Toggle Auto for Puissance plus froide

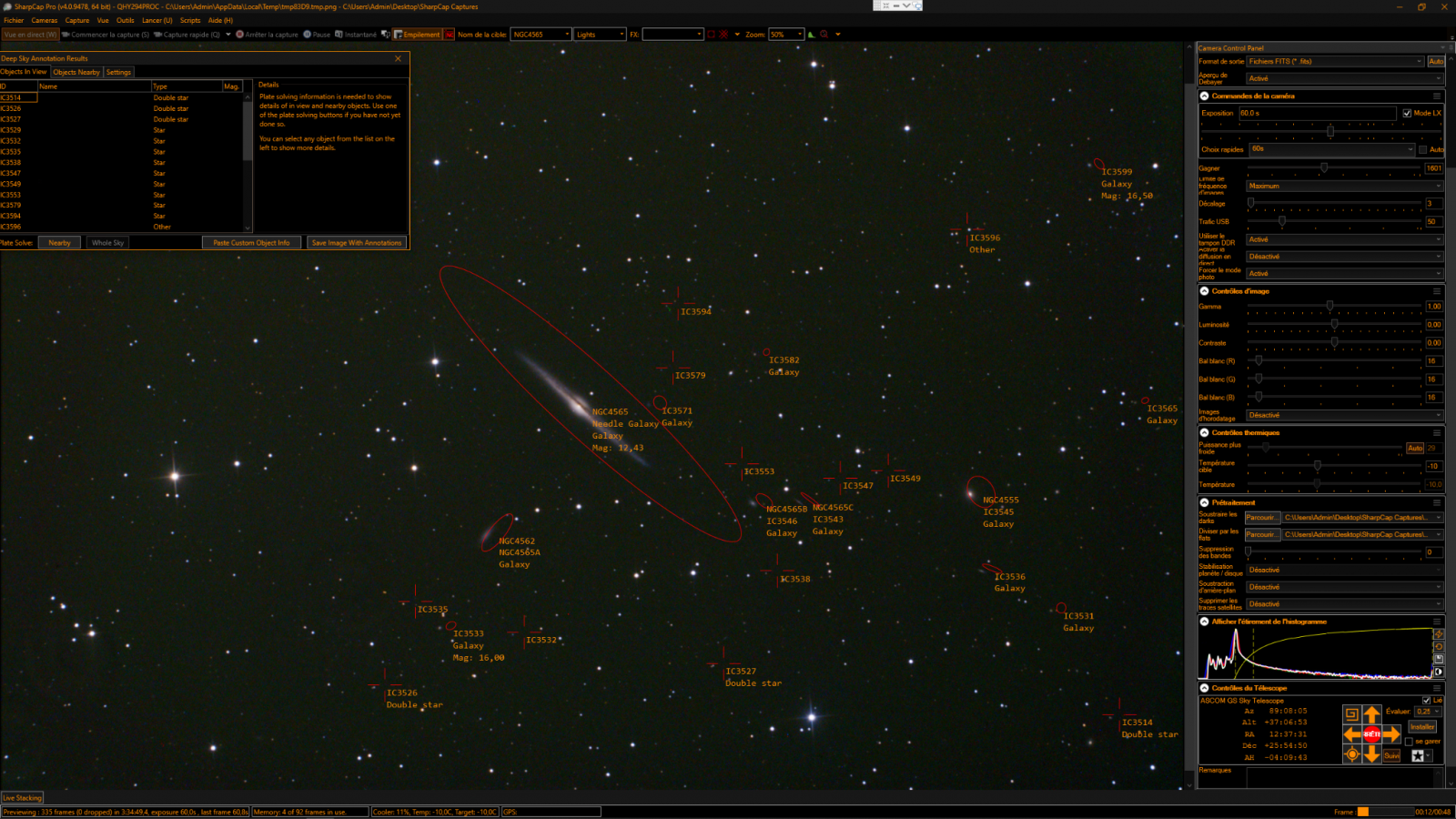tap(1415, 448)
